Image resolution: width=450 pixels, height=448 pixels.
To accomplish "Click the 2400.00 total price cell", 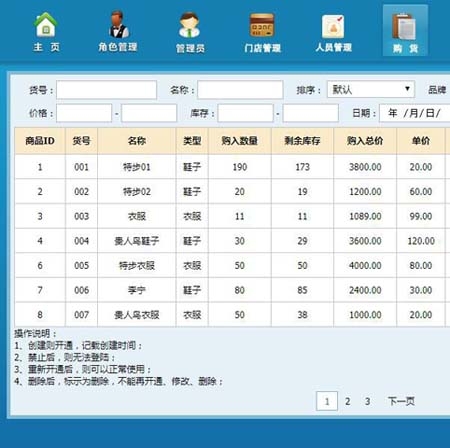I will [365, 290].
